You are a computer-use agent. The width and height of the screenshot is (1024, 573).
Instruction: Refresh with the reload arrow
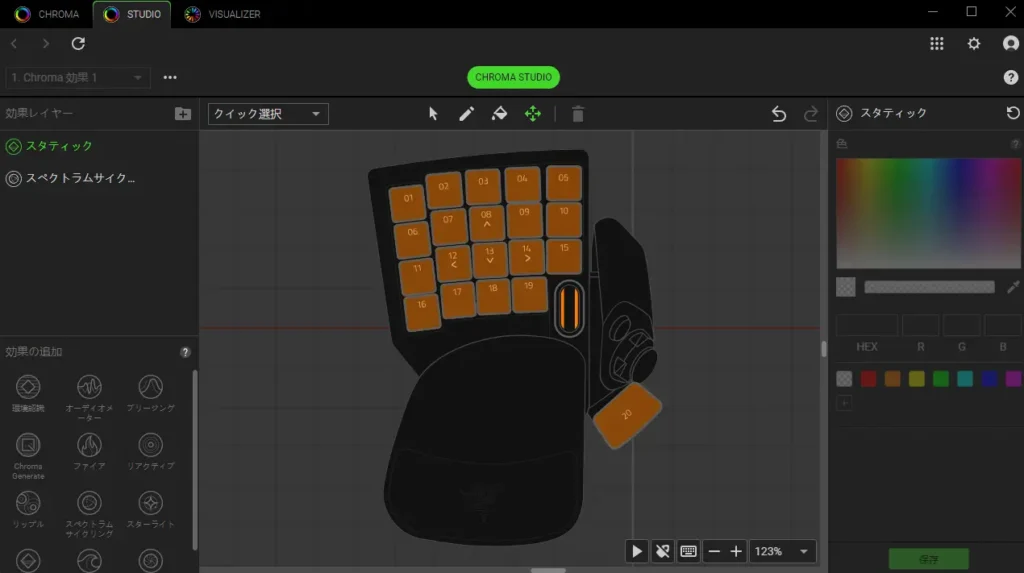point(78,43)
